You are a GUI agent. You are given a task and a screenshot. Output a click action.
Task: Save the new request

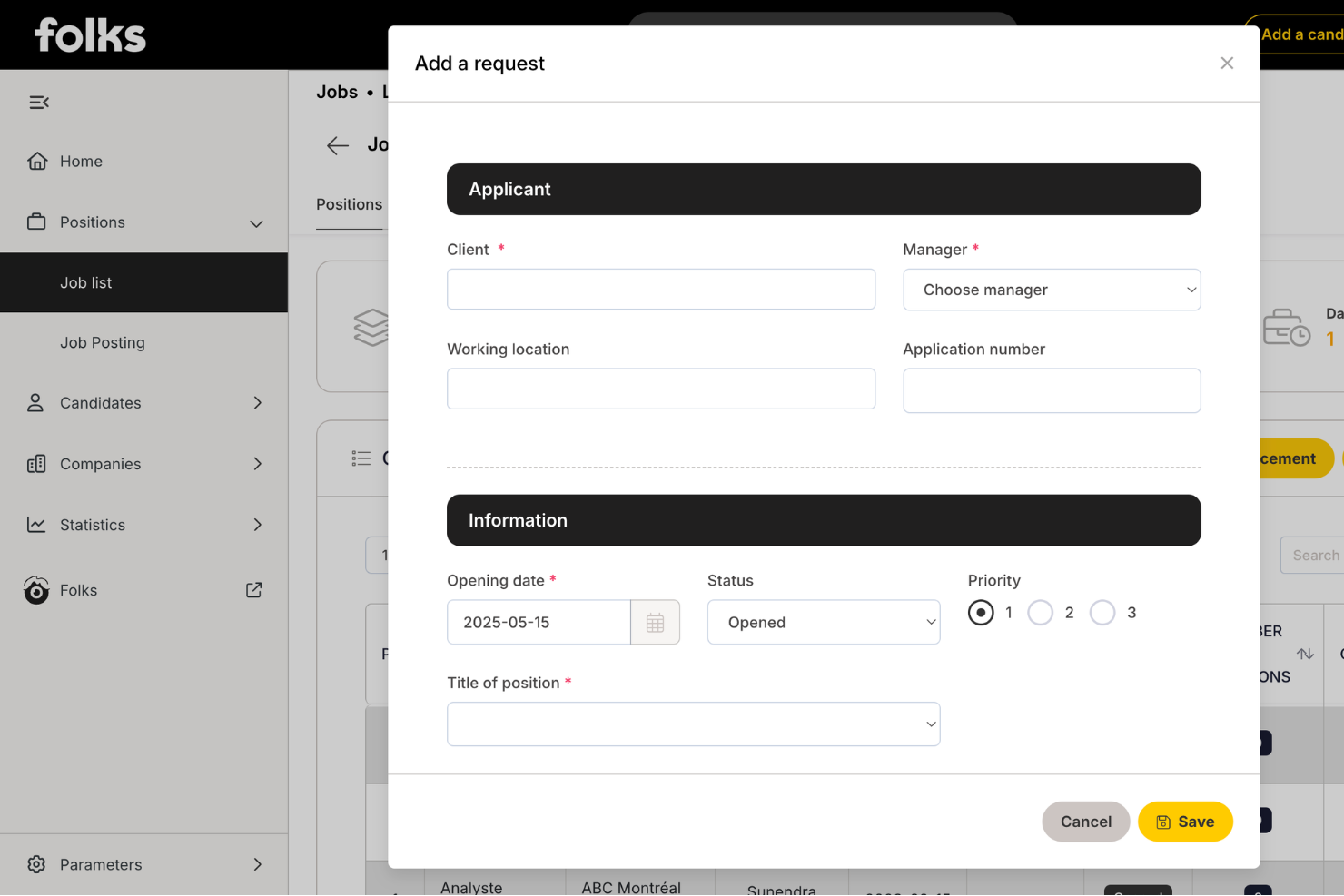1184,822
